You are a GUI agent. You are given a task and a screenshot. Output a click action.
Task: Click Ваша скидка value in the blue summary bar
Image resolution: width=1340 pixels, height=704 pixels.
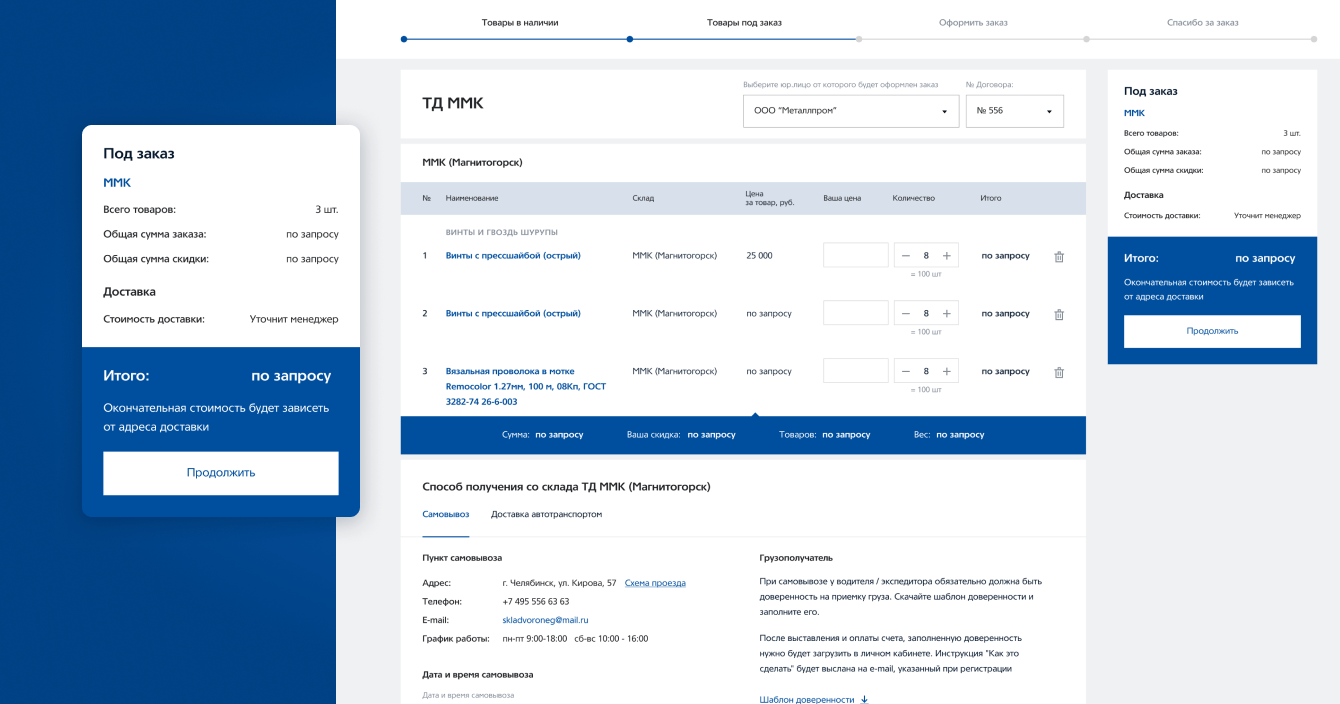coord(710,435)
